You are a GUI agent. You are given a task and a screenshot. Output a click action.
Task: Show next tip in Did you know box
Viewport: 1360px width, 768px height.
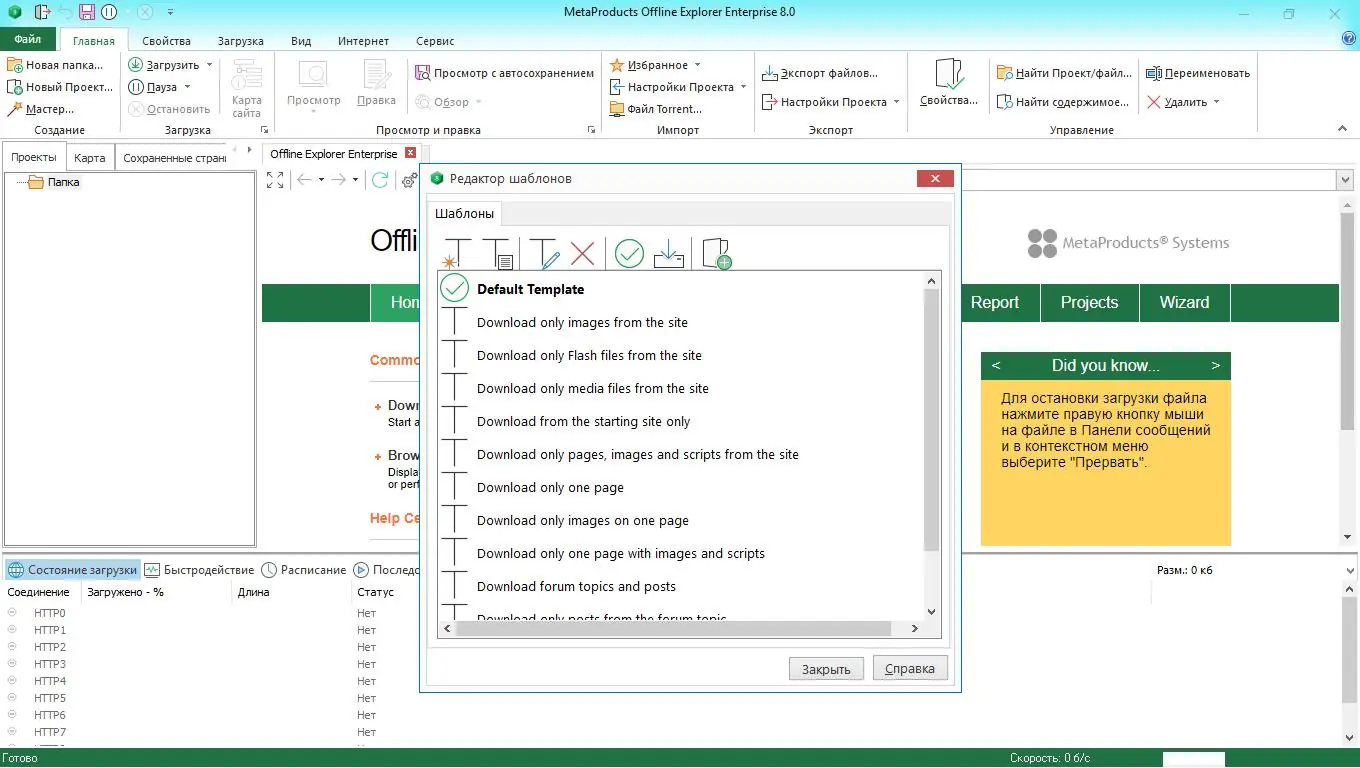tap(1216, 366)
